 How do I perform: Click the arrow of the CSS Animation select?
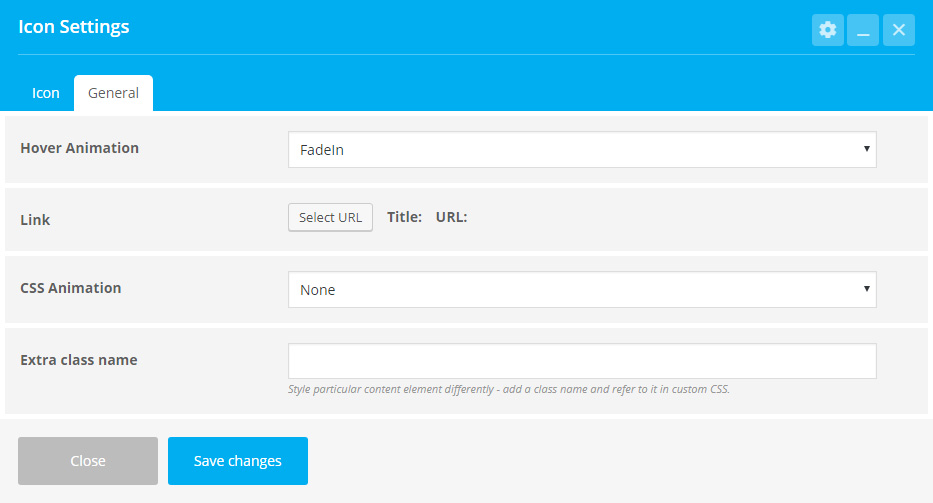pyautogui.click(x=866, y=289)
